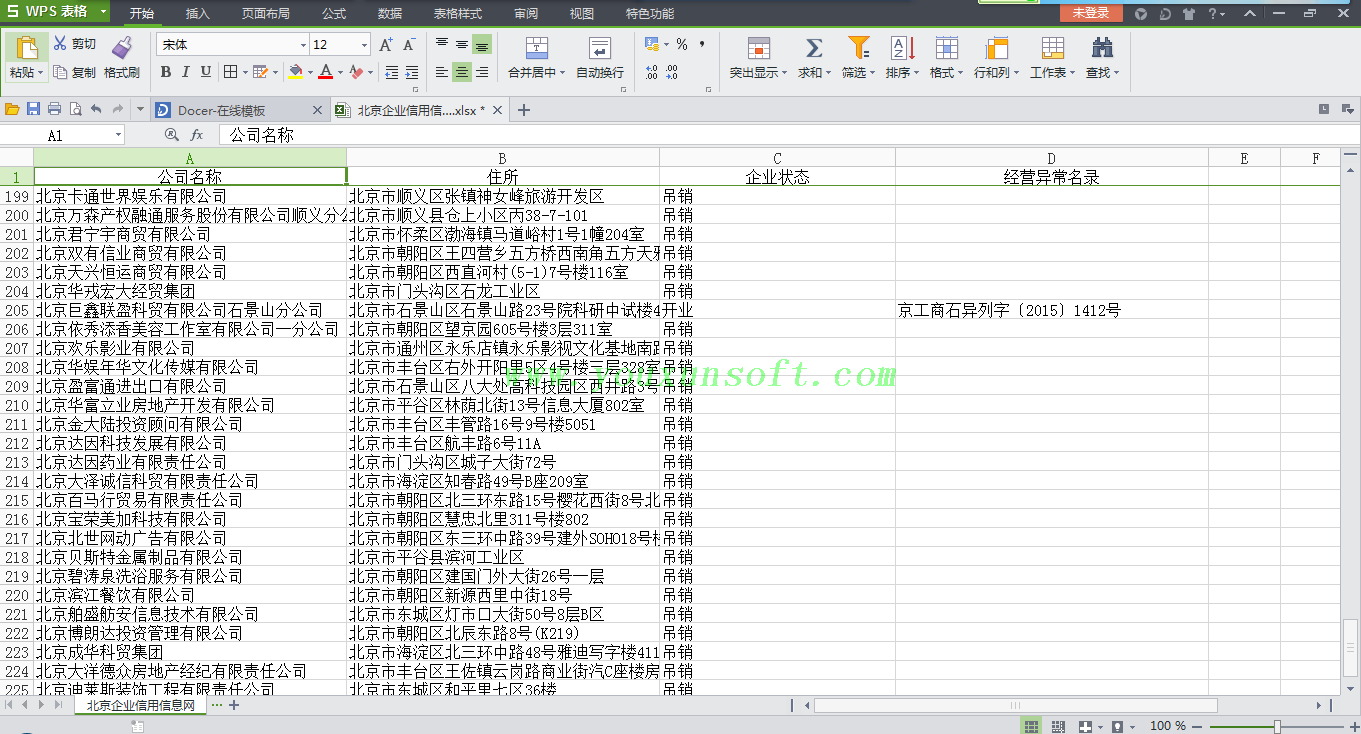Viewport: 1361px width, 734px height.
Task: Open the font name 宋体 dropdown
Action: click(303, 45)
